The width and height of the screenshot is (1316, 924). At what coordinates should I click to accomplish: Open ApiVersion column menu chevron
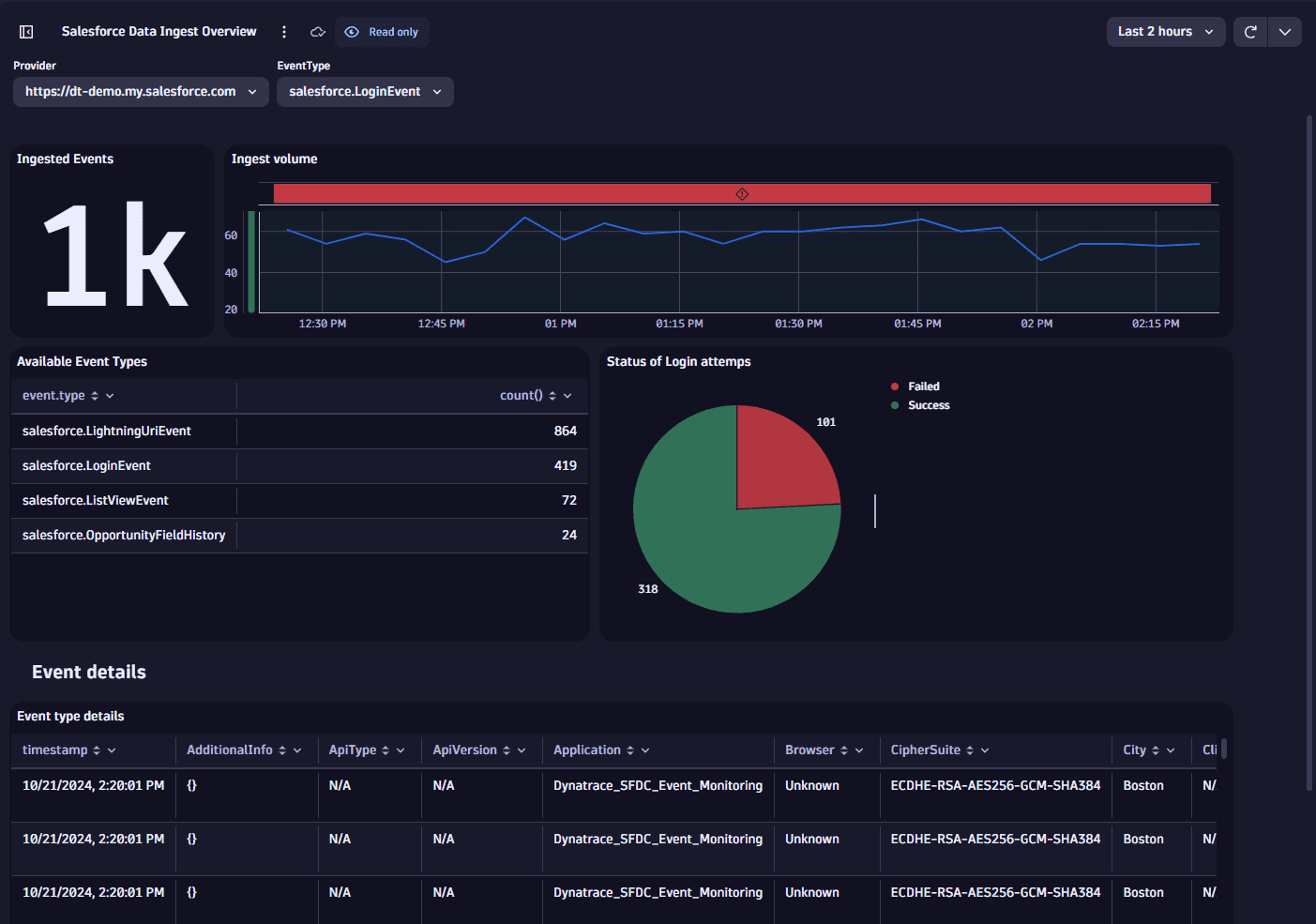click(x=522, y=750)
